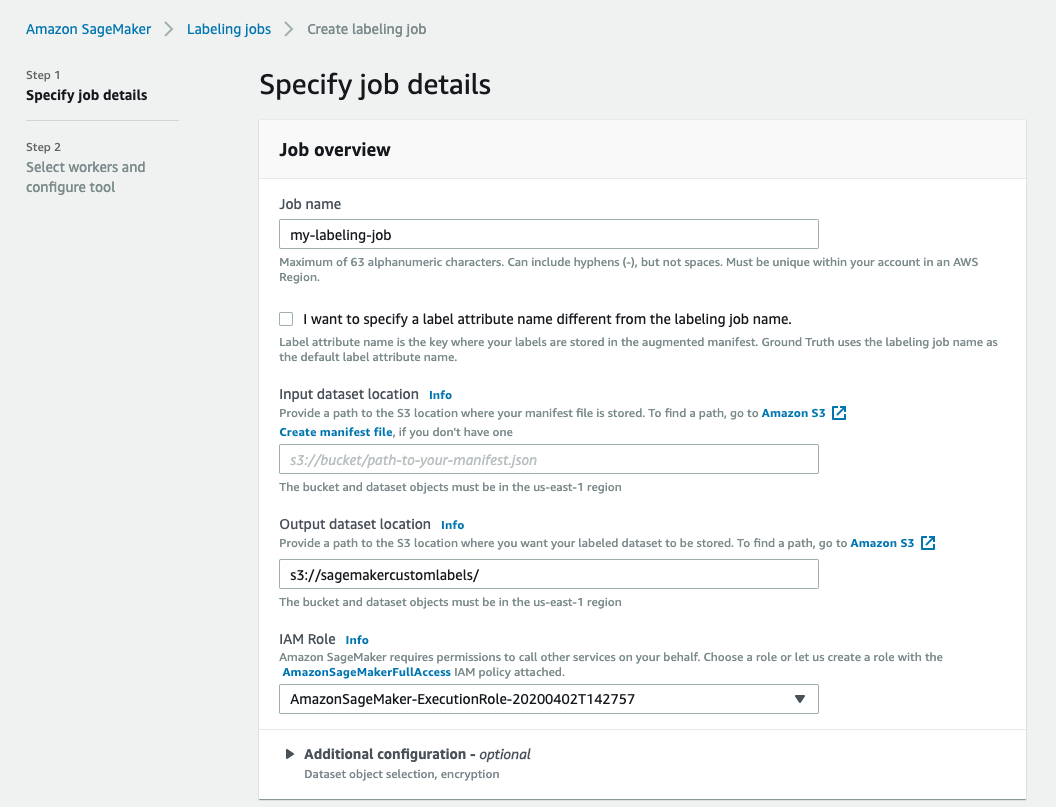
Task: Click breadcrumb chevron after Labeling jobs
Action: 289,29
